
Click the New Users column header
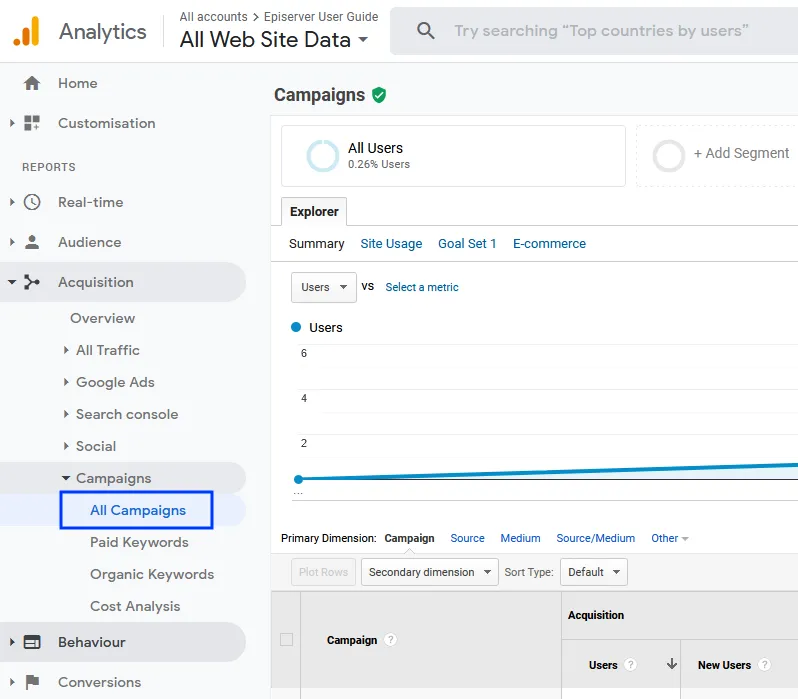(724, 665)
